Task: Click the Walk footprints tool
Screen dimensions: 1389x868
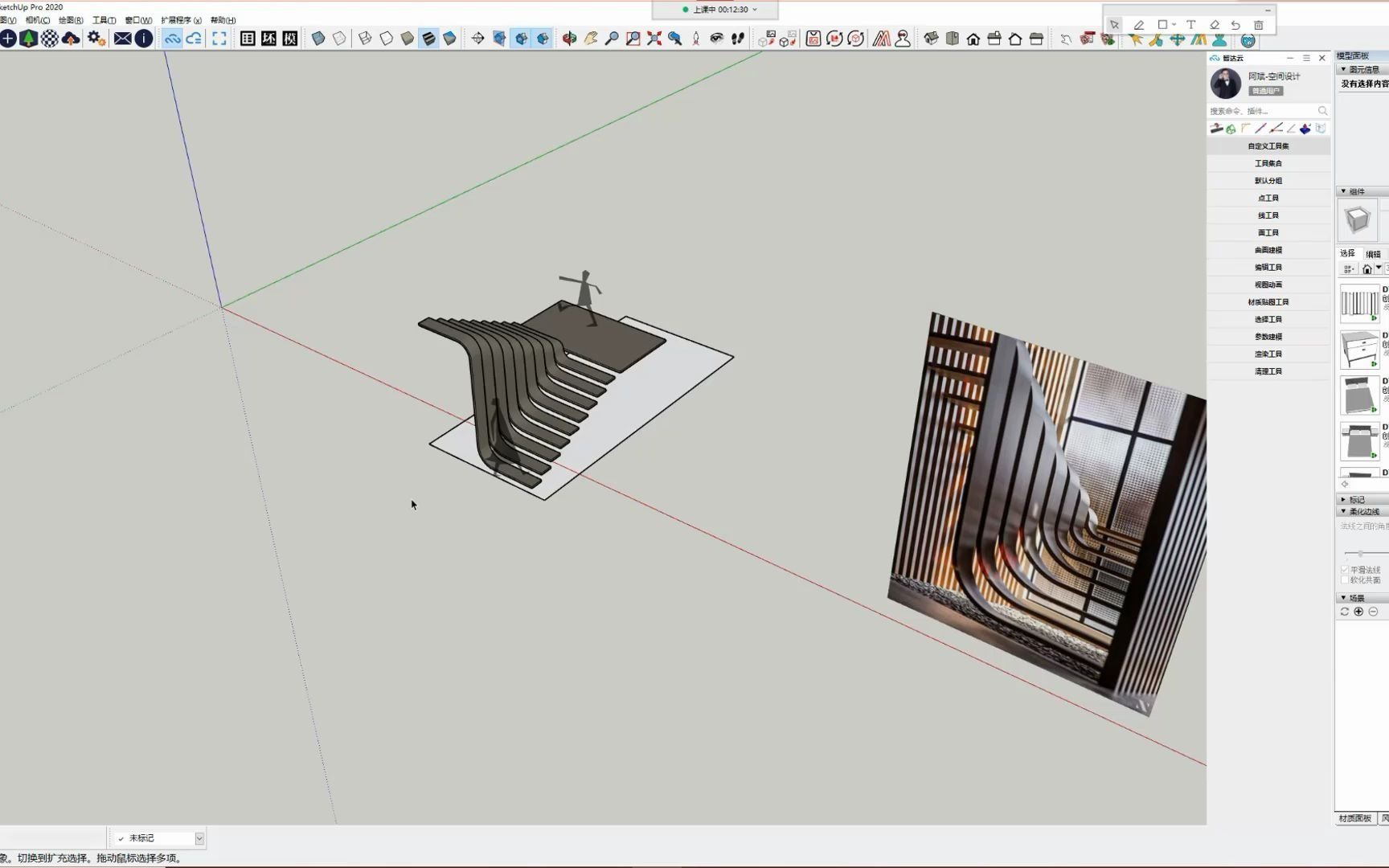Action: (x=738, y=39)
